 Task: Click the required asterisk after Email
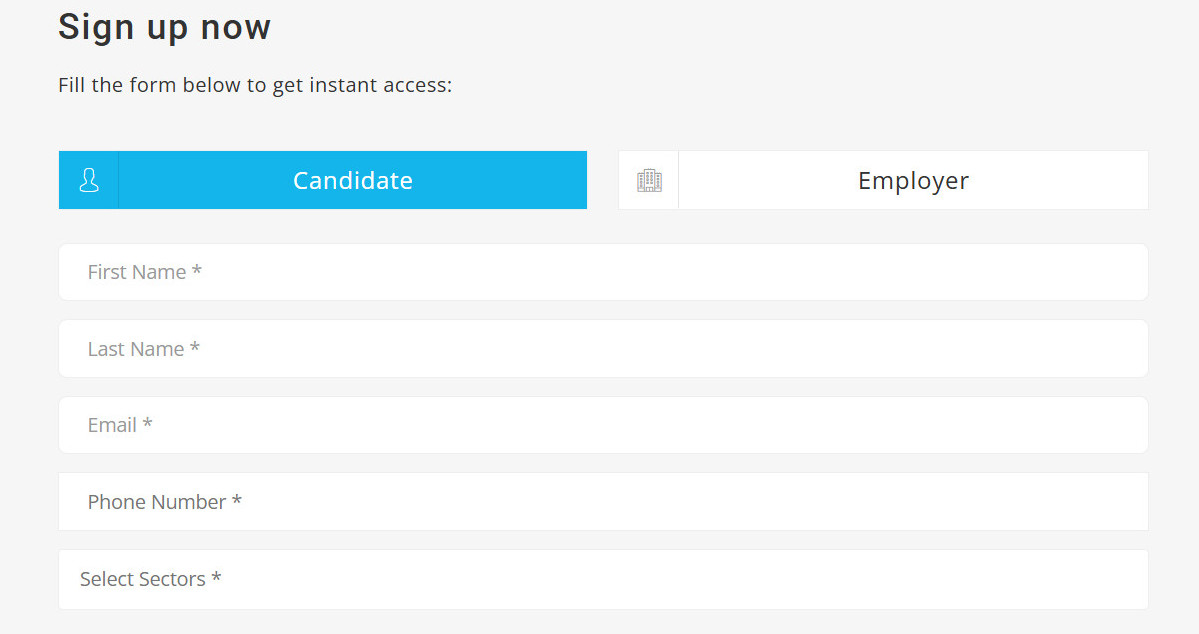coord(148,422)
